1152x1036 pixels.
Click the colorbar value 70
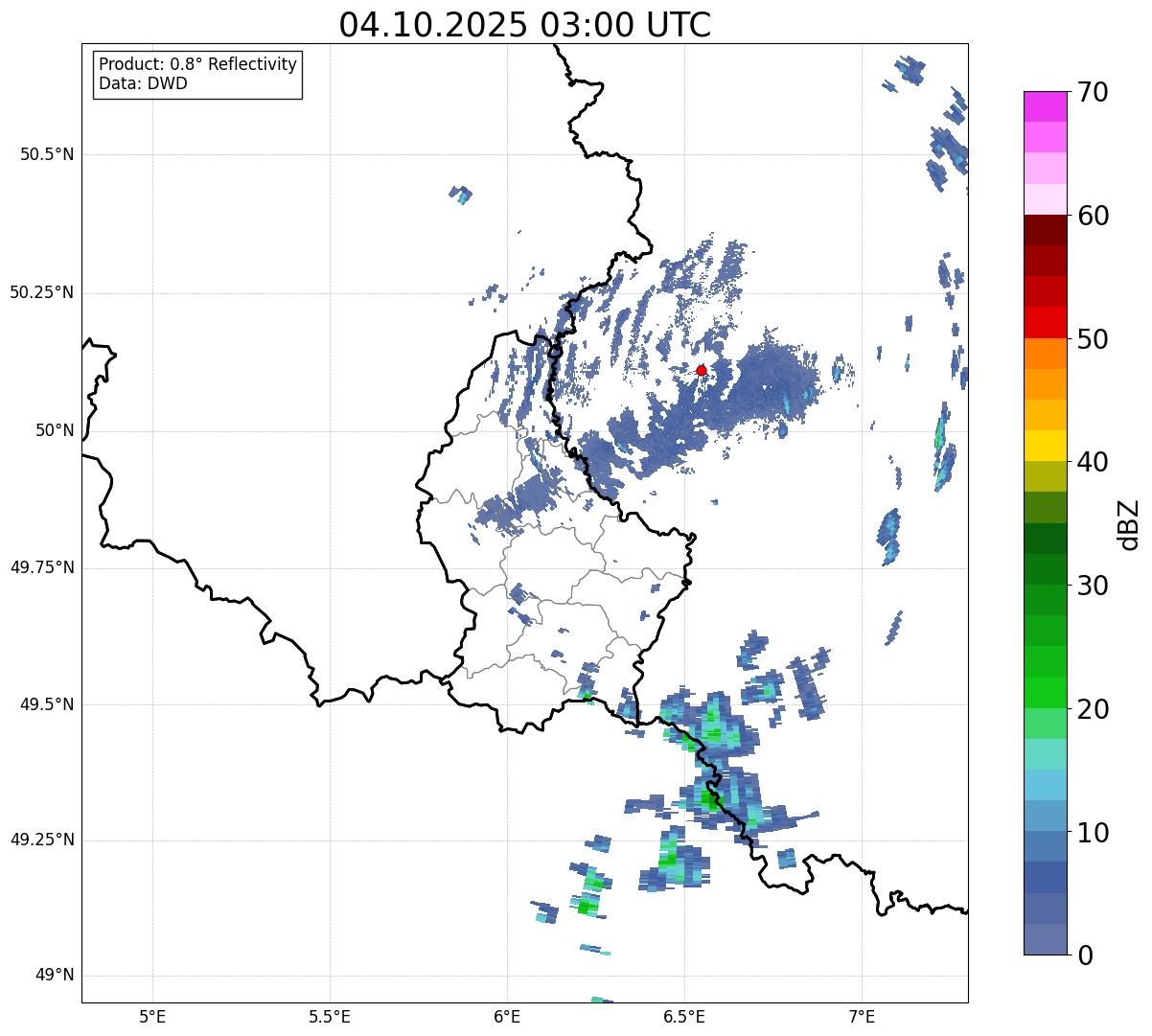click(1093, 92)
